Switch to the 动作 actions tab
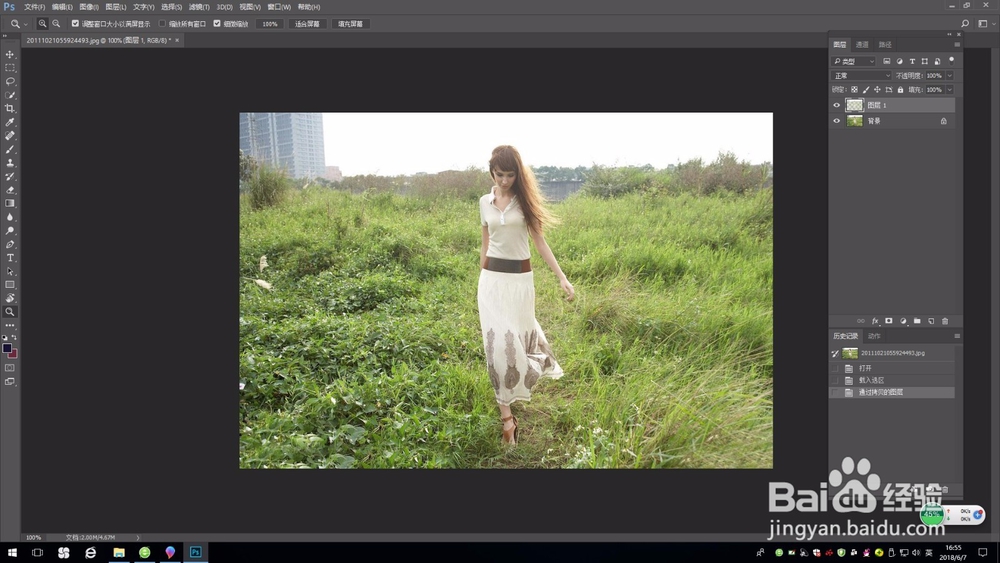The image size is (1000, 563). pyautogui.click(x=874, y=336)
